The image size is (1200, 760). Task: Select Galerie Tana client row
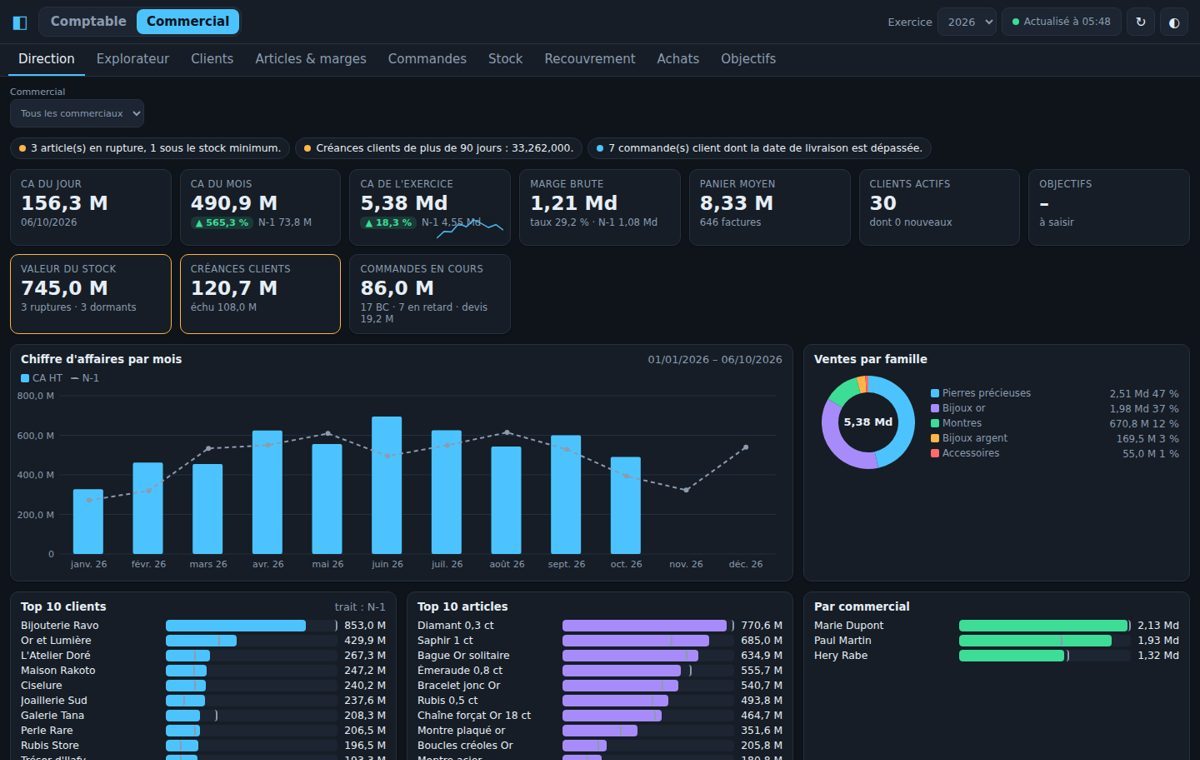203,716
